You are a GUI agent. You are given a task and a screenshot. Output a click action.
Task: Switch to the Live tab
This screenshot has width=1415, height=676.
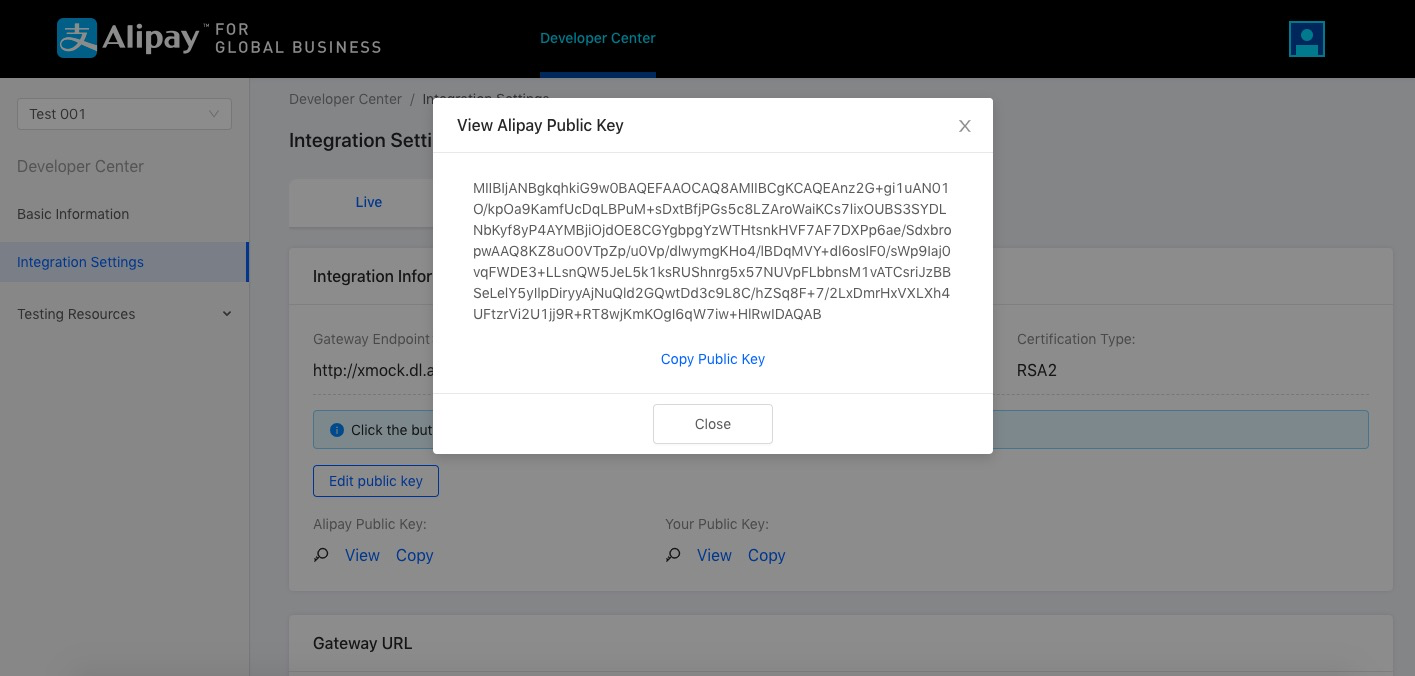[368, 202]
